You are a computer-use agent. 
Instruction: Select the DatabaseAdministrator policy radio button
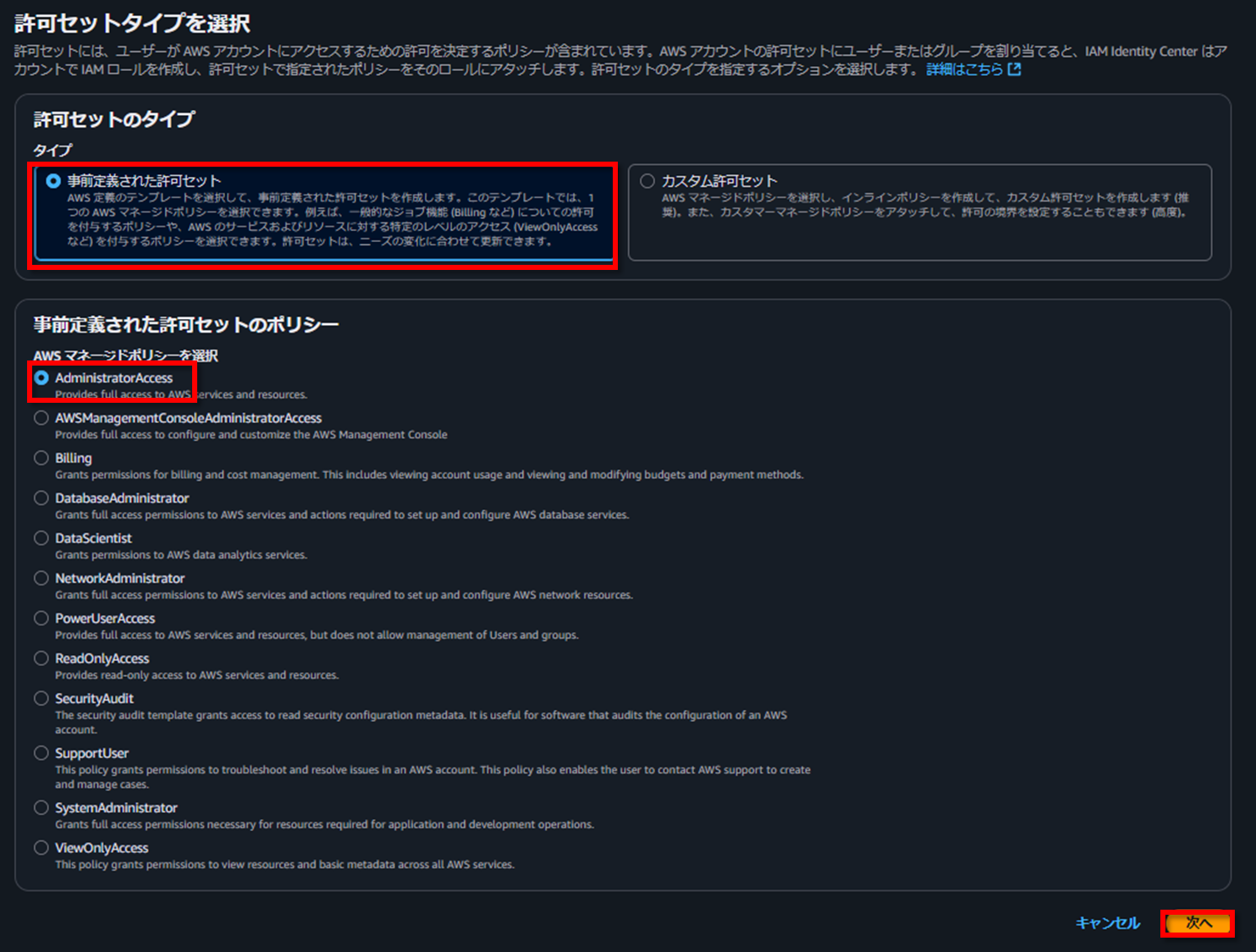click(x=41, y=498)
